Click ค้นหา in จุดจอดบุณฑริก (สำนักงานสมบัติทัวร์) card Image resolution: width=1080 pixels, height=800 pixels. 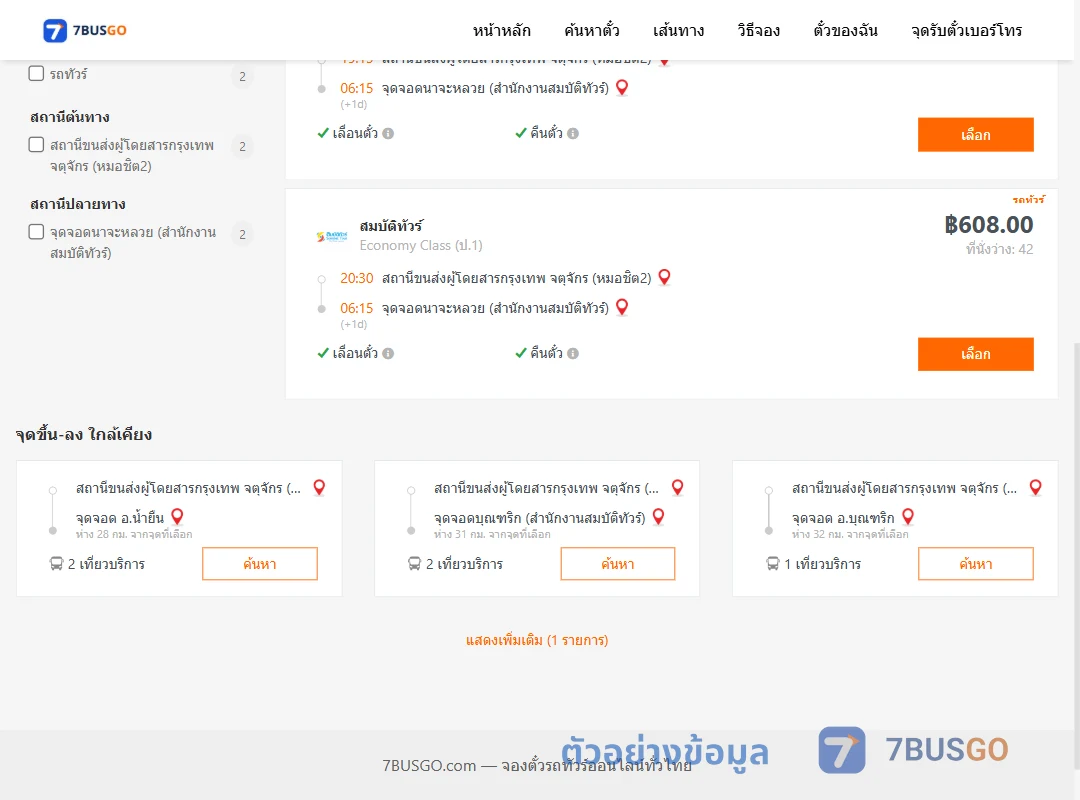point(618,564)
